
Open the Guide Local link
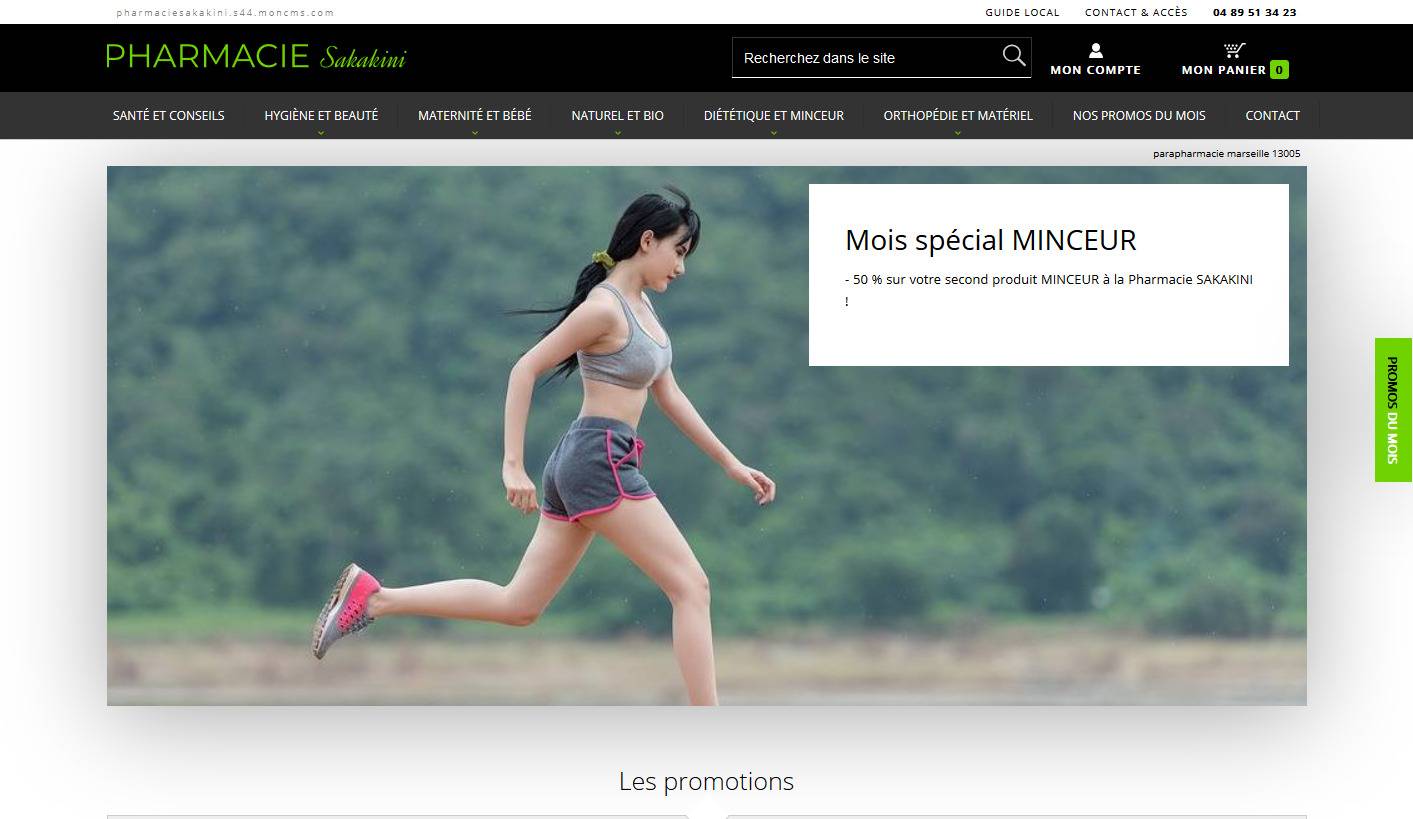point(1022,13)
